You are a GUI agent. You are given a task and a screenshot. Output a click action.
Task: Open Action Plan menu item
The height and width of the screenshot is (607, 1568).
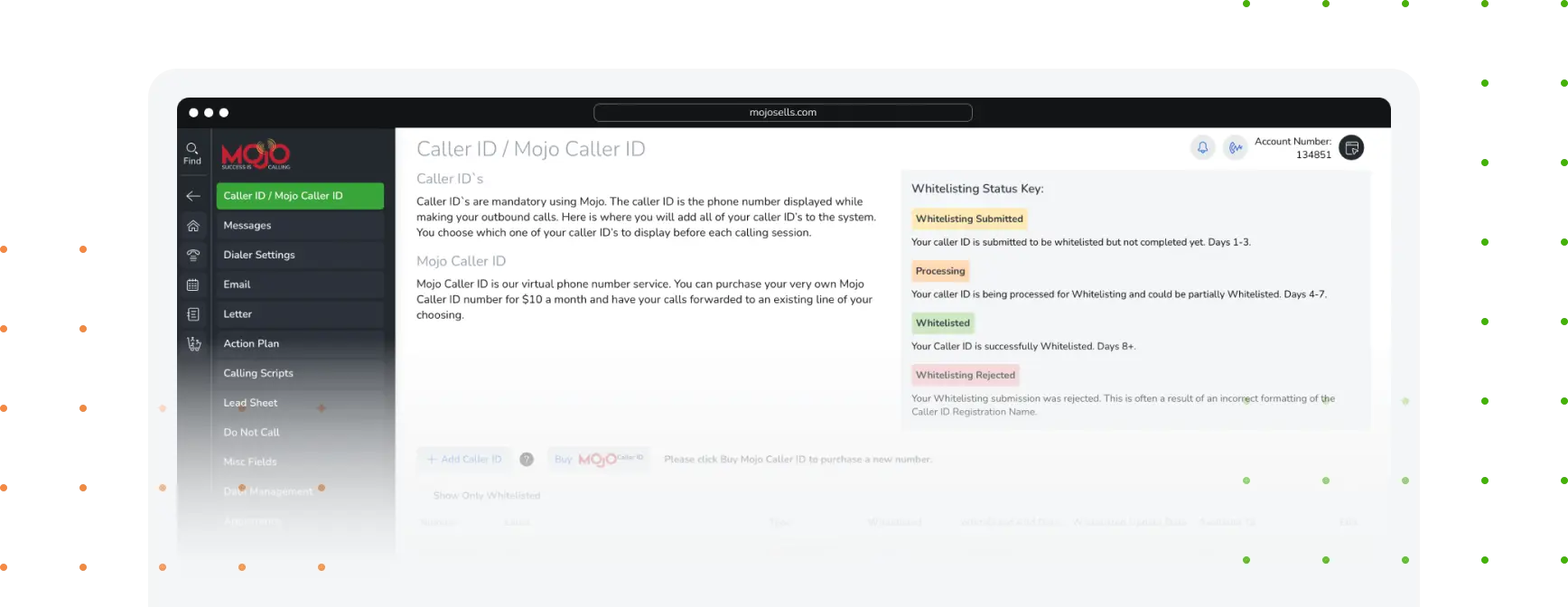[x=300, y=344]
